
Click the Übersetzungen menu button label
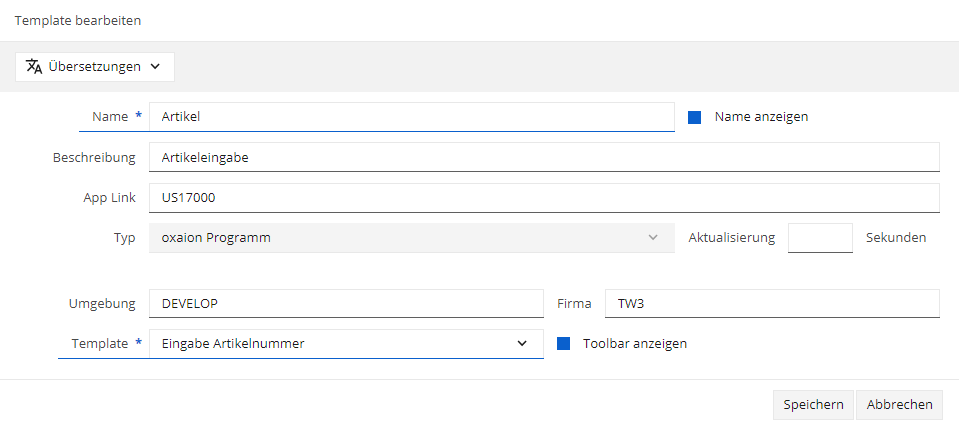pyautogui.click(x=95, y=67)
